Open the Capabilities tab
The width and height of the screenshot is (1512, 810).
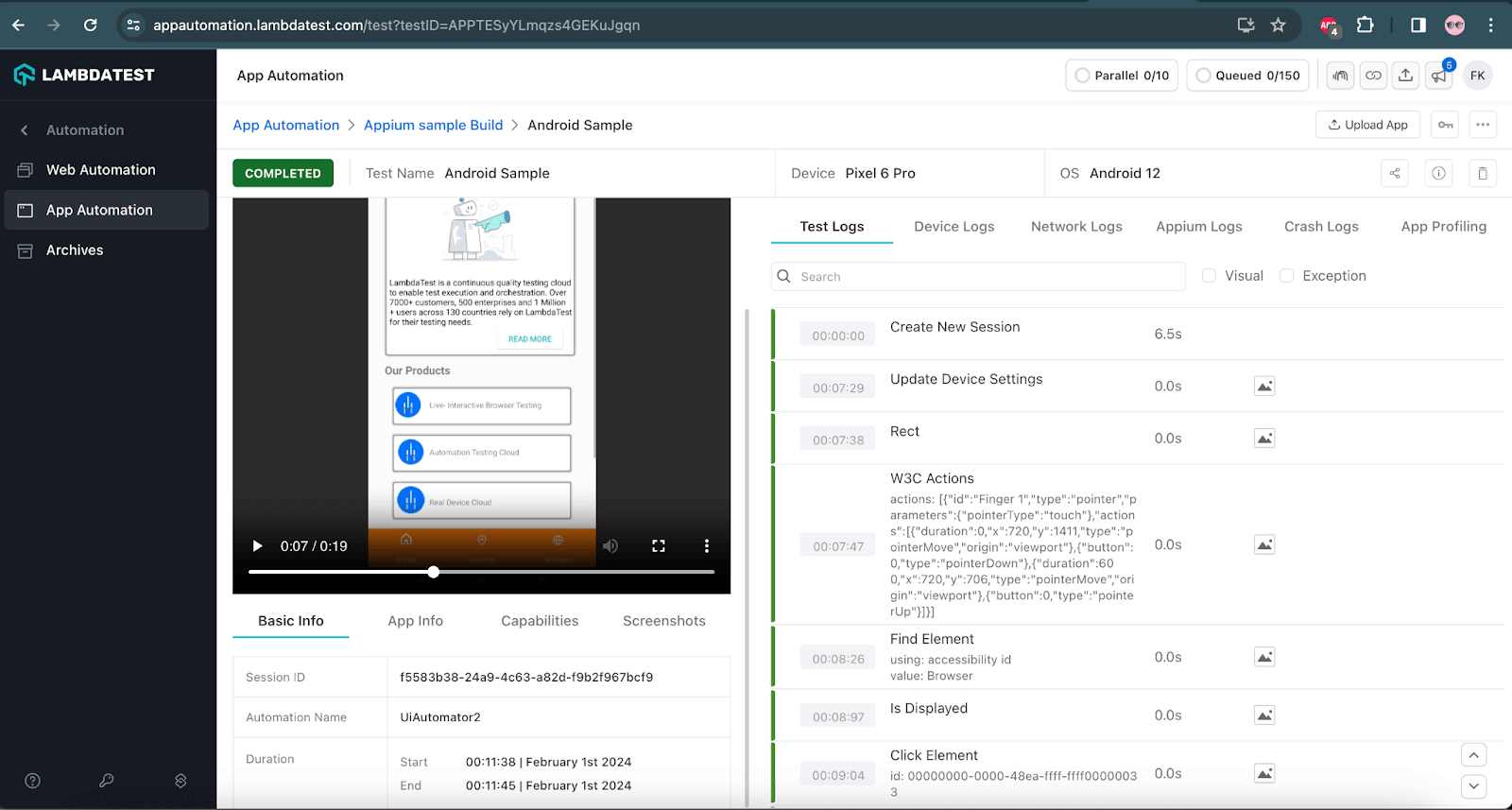(539, 621)
